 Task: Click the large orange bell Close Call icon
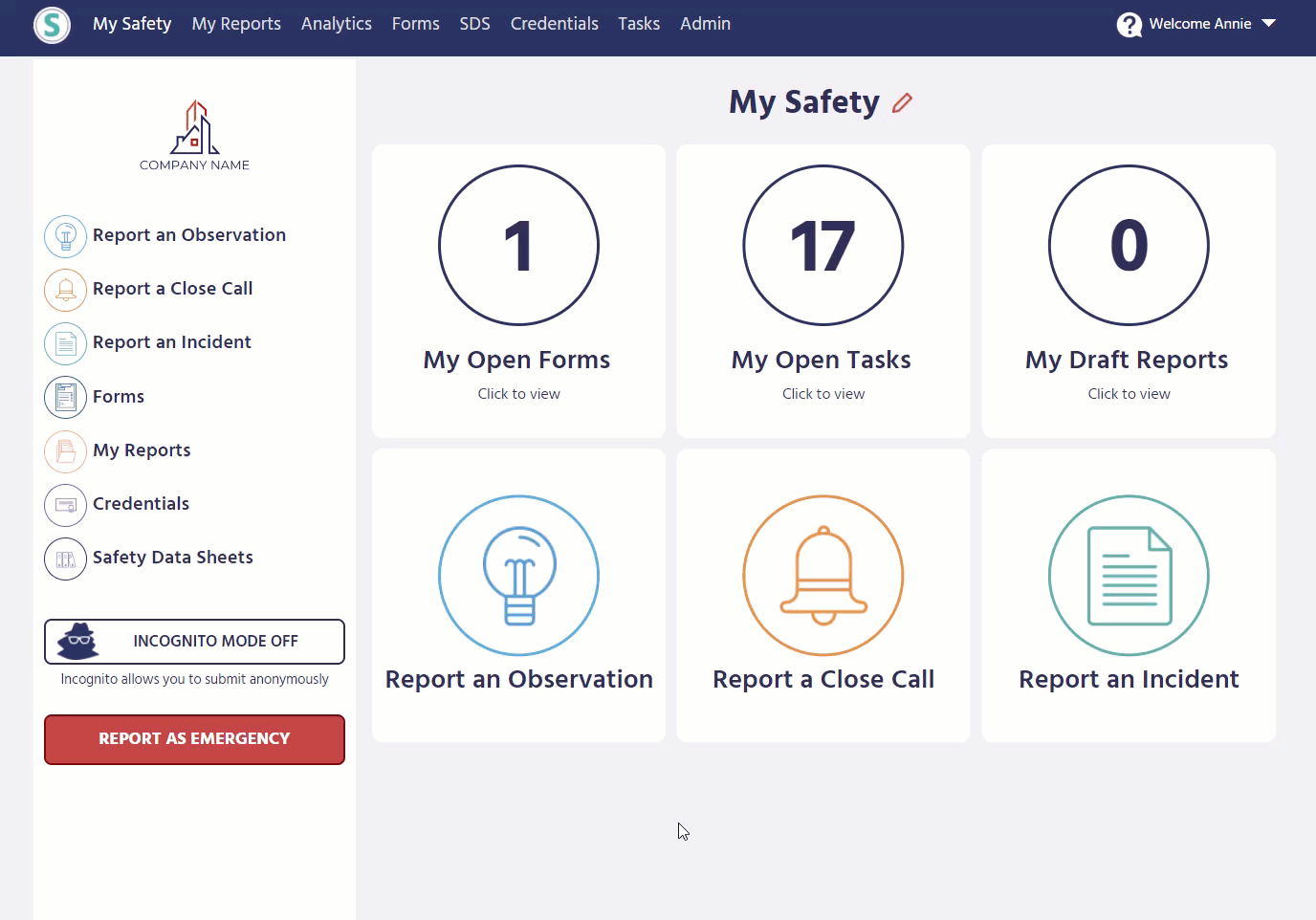[822, 576]
